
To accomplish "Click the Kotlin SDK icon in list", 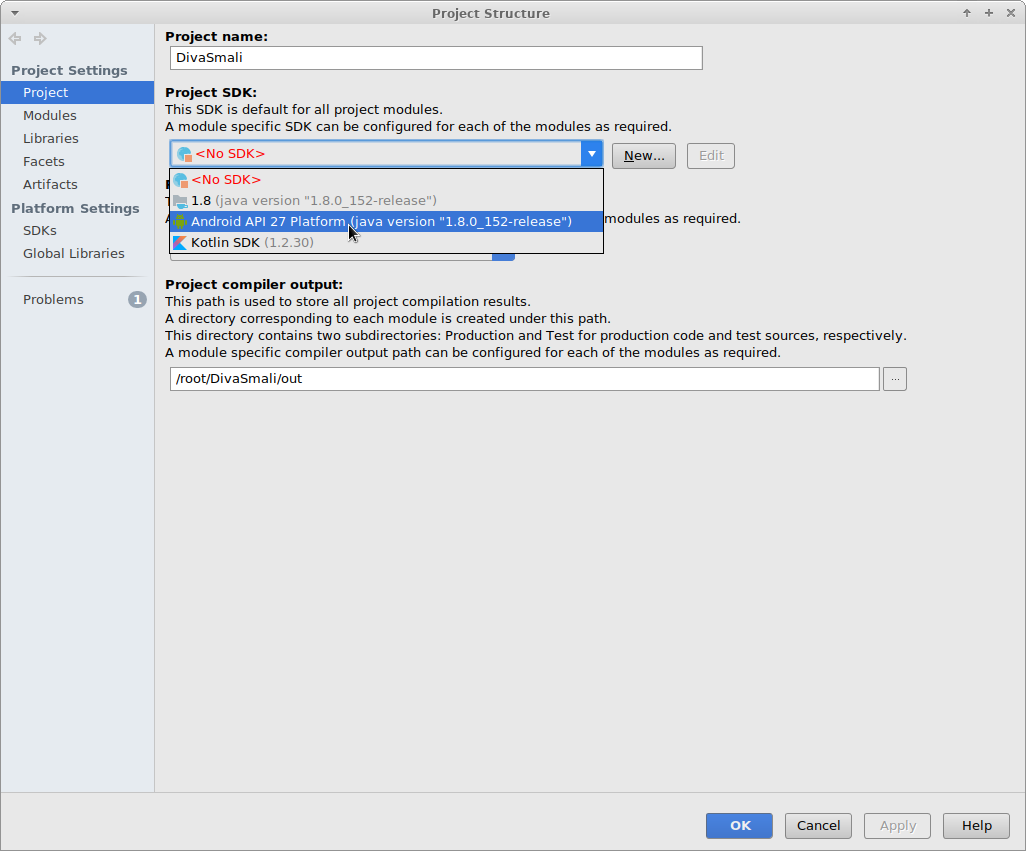I will (180, 243).
